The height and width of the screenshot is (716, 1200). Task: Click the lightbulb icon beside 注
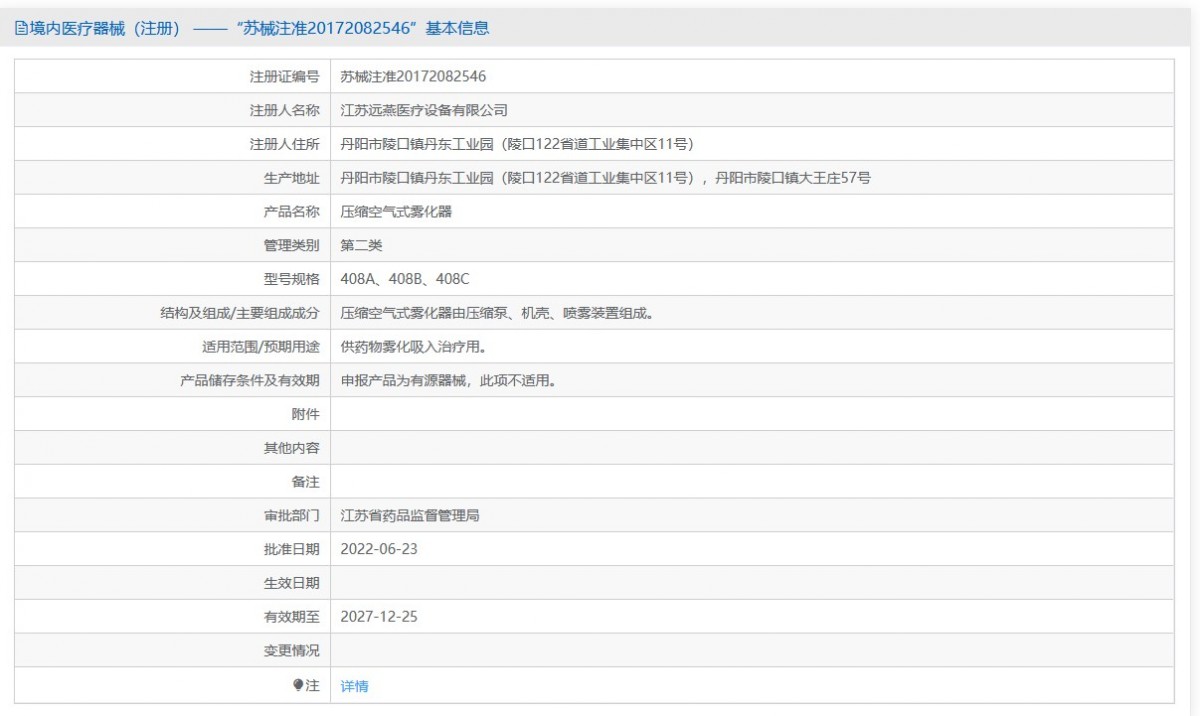pos(297,685)
